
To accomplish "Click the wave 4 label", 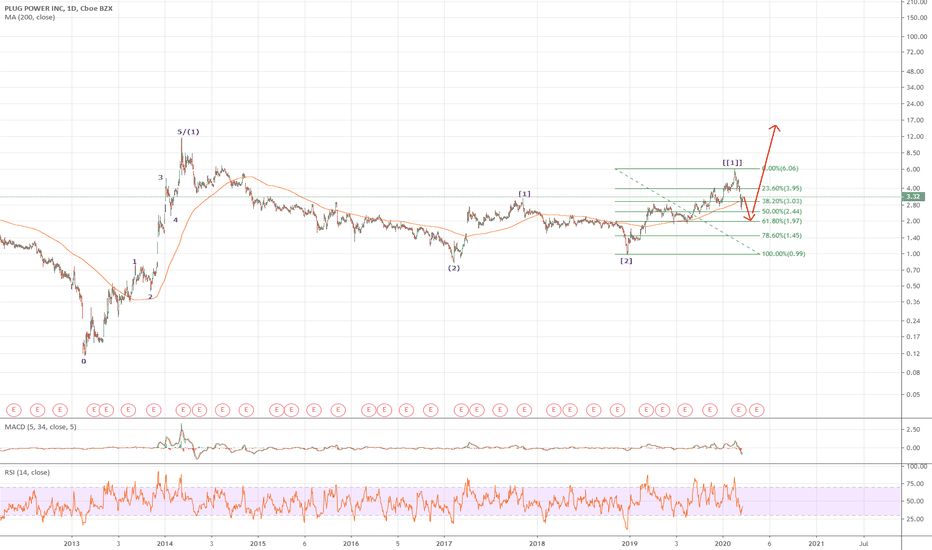I will [x=175, y=220].
